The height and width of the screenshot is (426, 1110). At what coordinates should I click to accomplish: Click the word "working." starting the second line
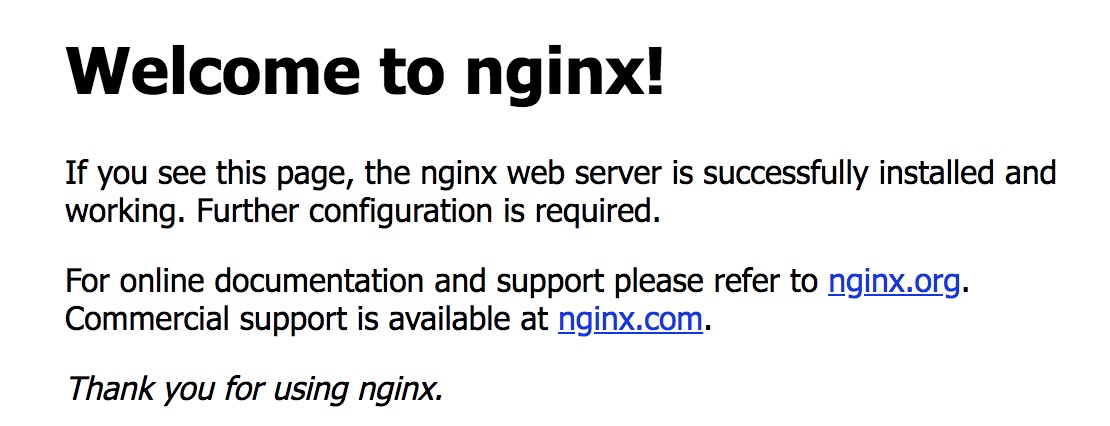pos(125,212)
